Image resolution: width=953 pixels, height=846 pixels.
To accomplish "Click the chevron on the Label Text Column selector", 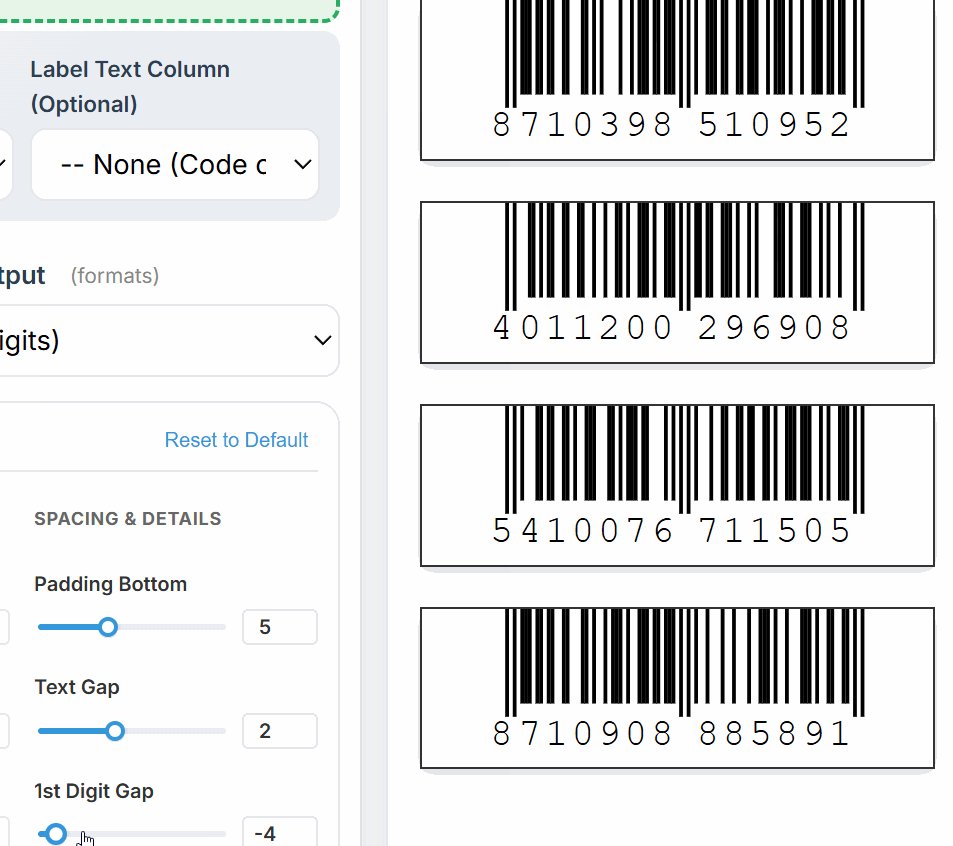I will (x=302, y=164).
